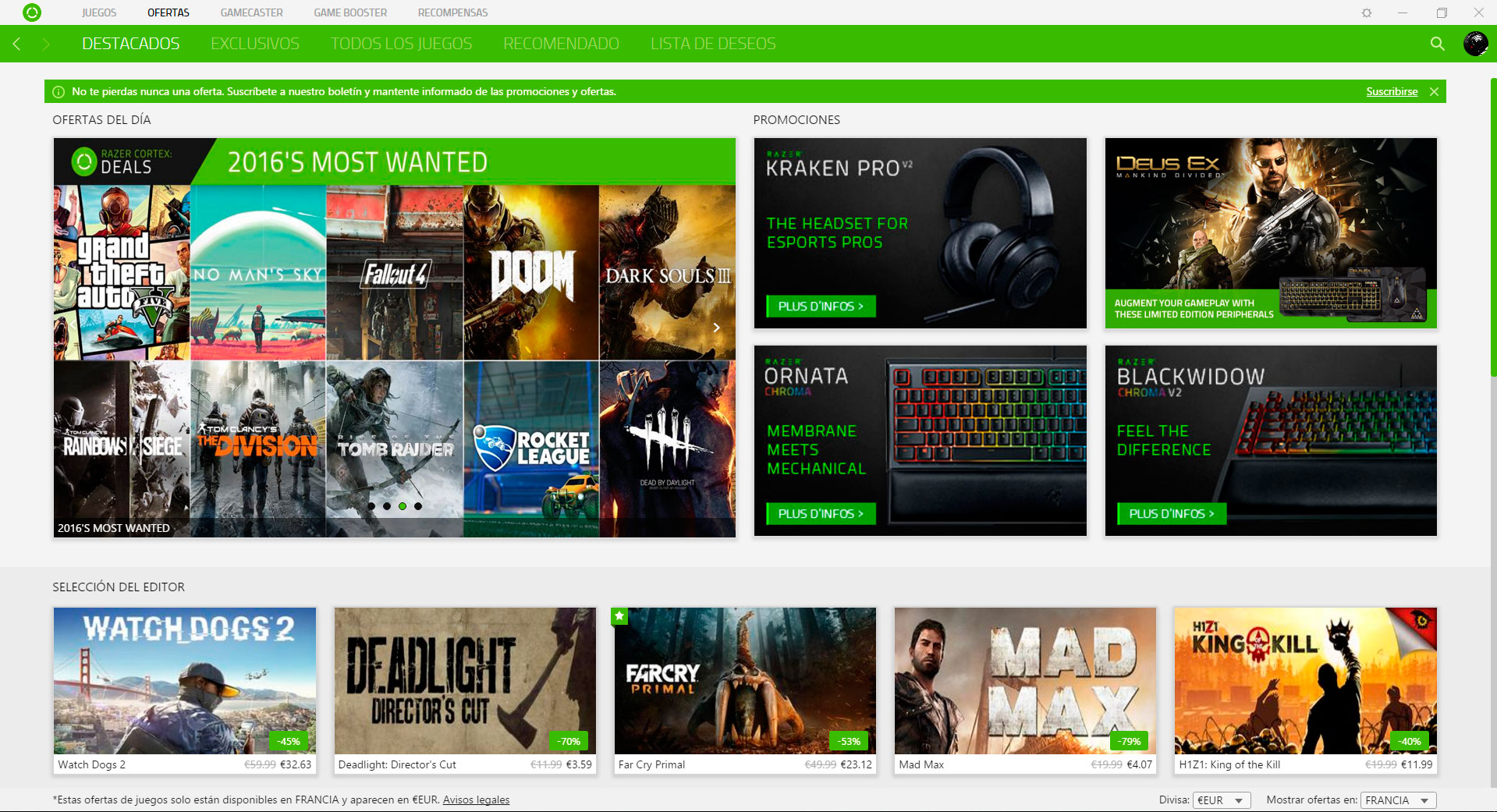
Task: Click the -79% badge on Mad Max
Action: coord(1130,741)
